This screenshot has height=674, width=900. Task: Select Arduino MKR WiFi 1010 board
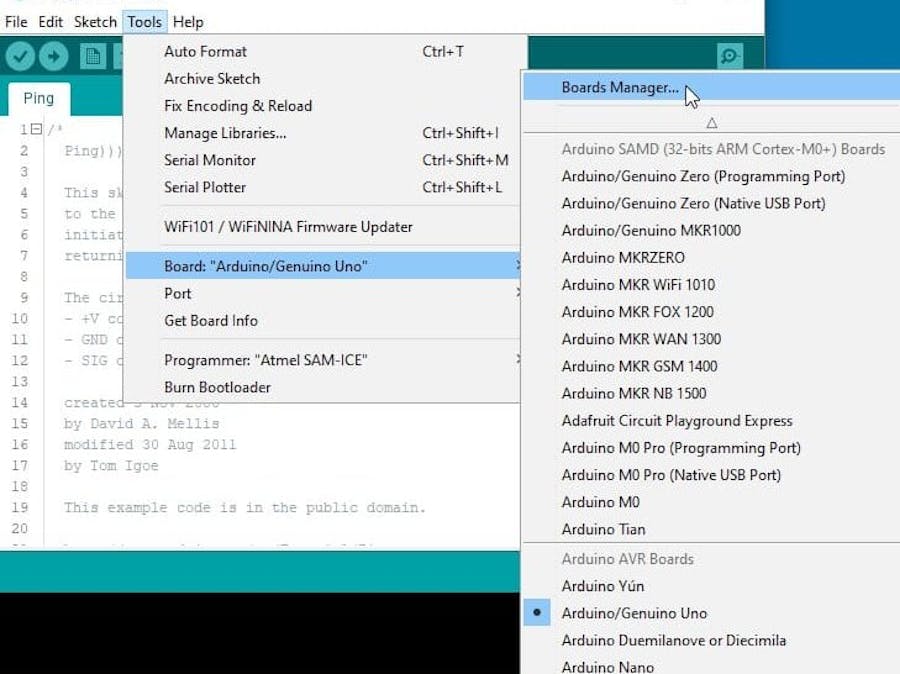tap(712, 285)
